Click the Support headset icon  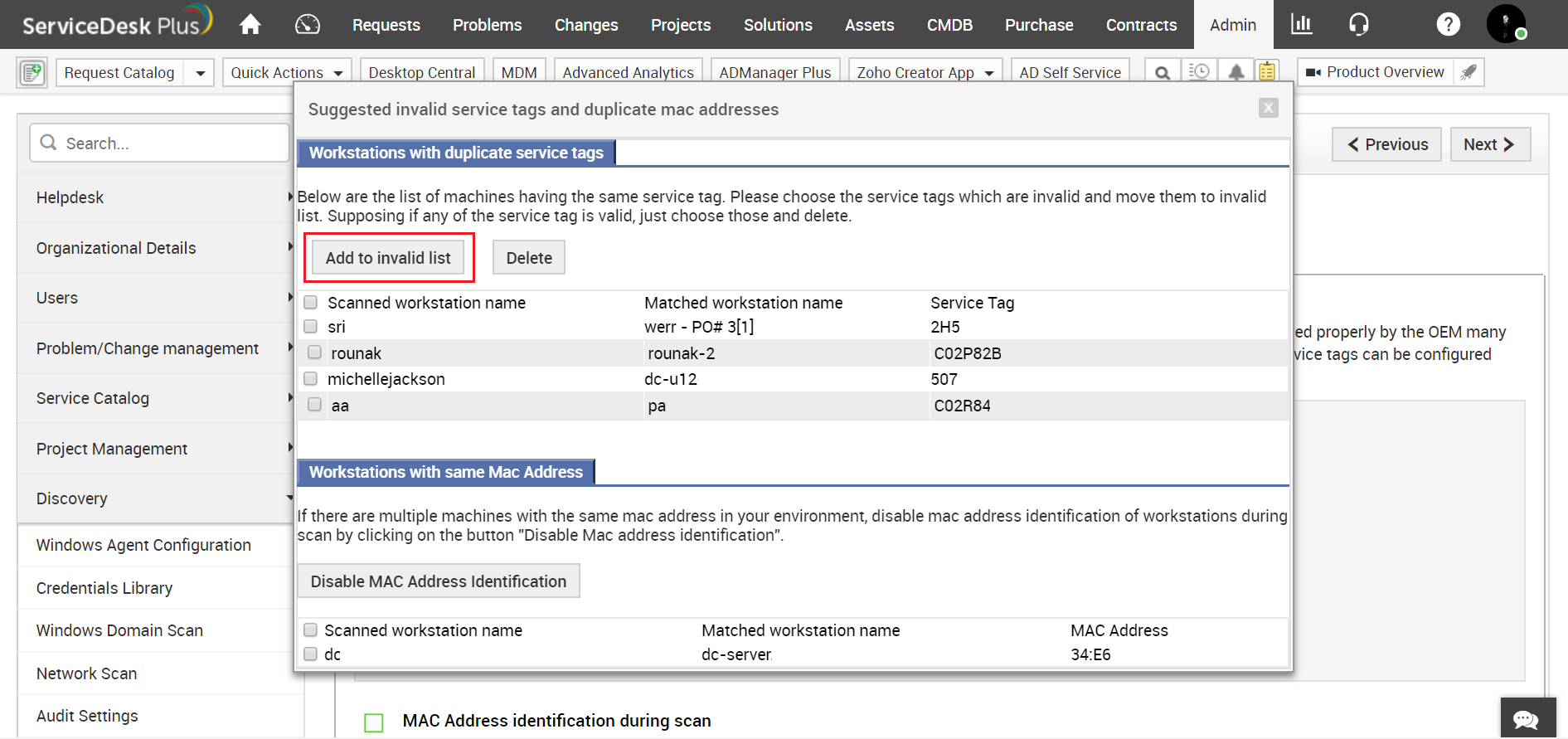tap(1358, 25)
